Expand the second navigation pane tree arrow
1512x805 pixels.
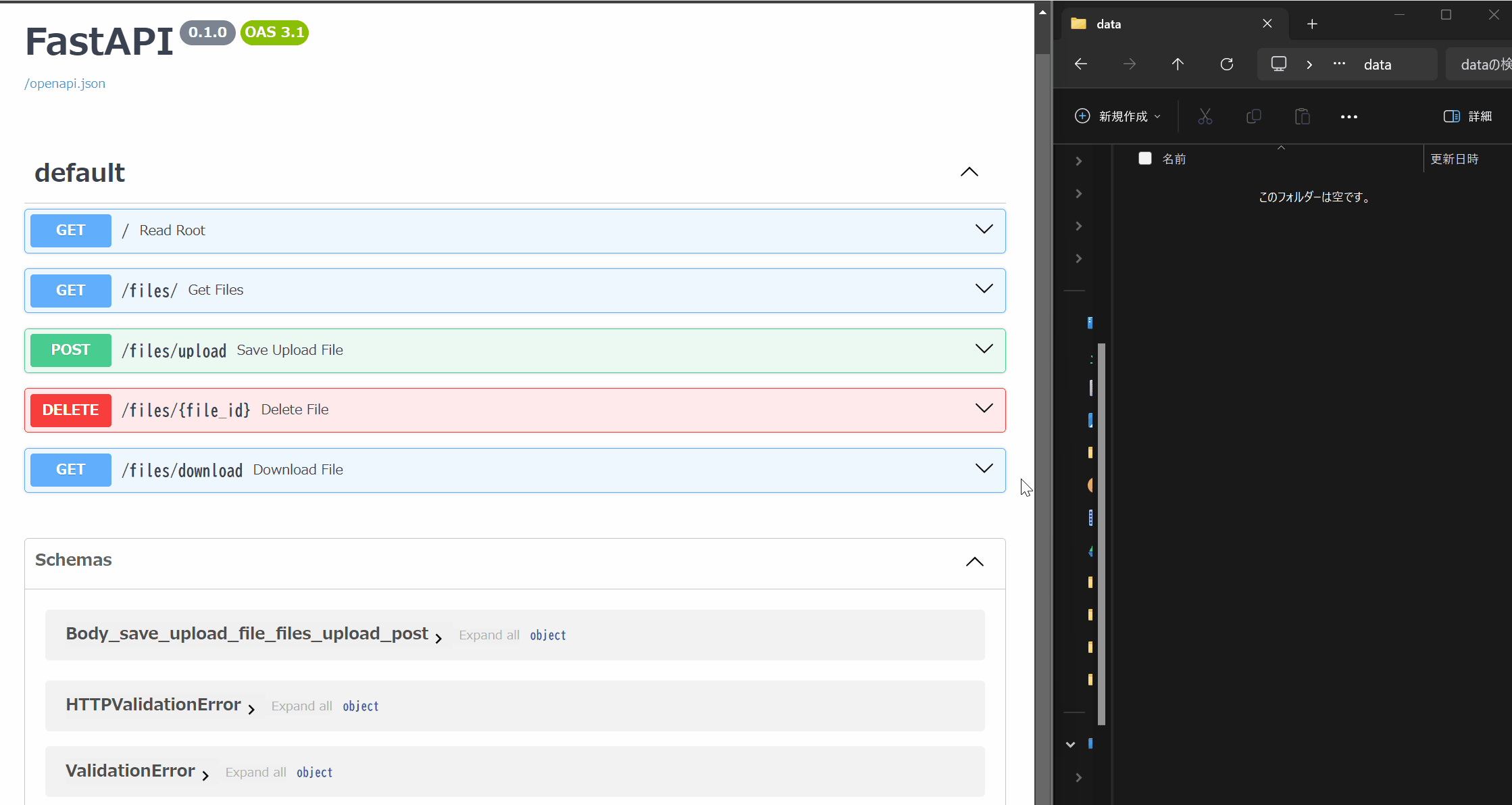tap(1079, 193)
